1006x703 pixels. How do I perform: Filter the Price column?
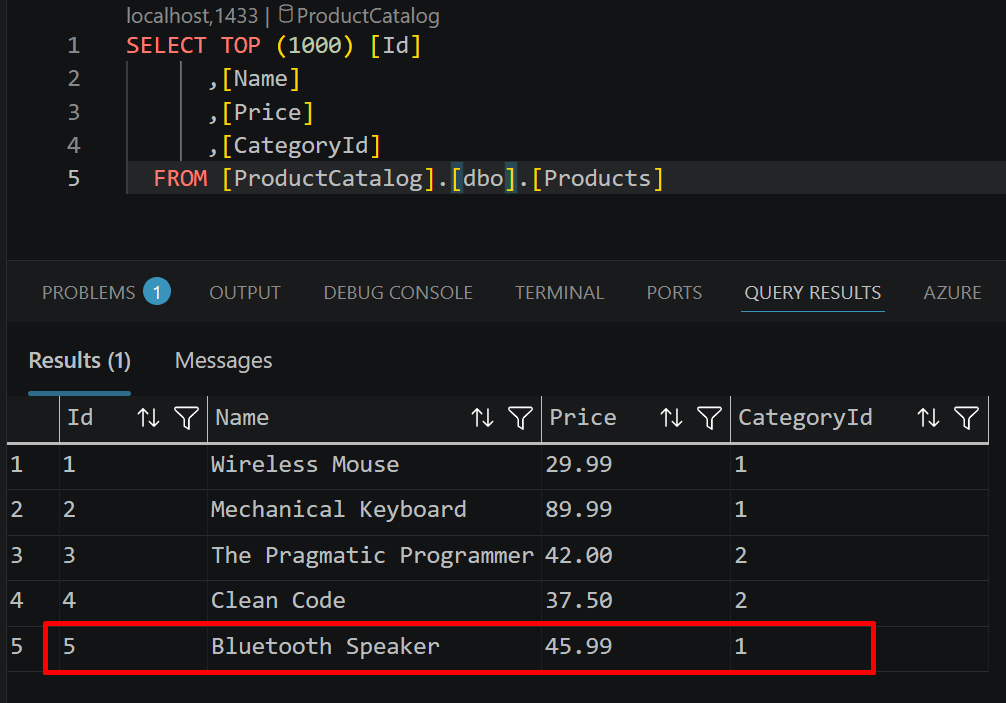(x=709, y=418)
